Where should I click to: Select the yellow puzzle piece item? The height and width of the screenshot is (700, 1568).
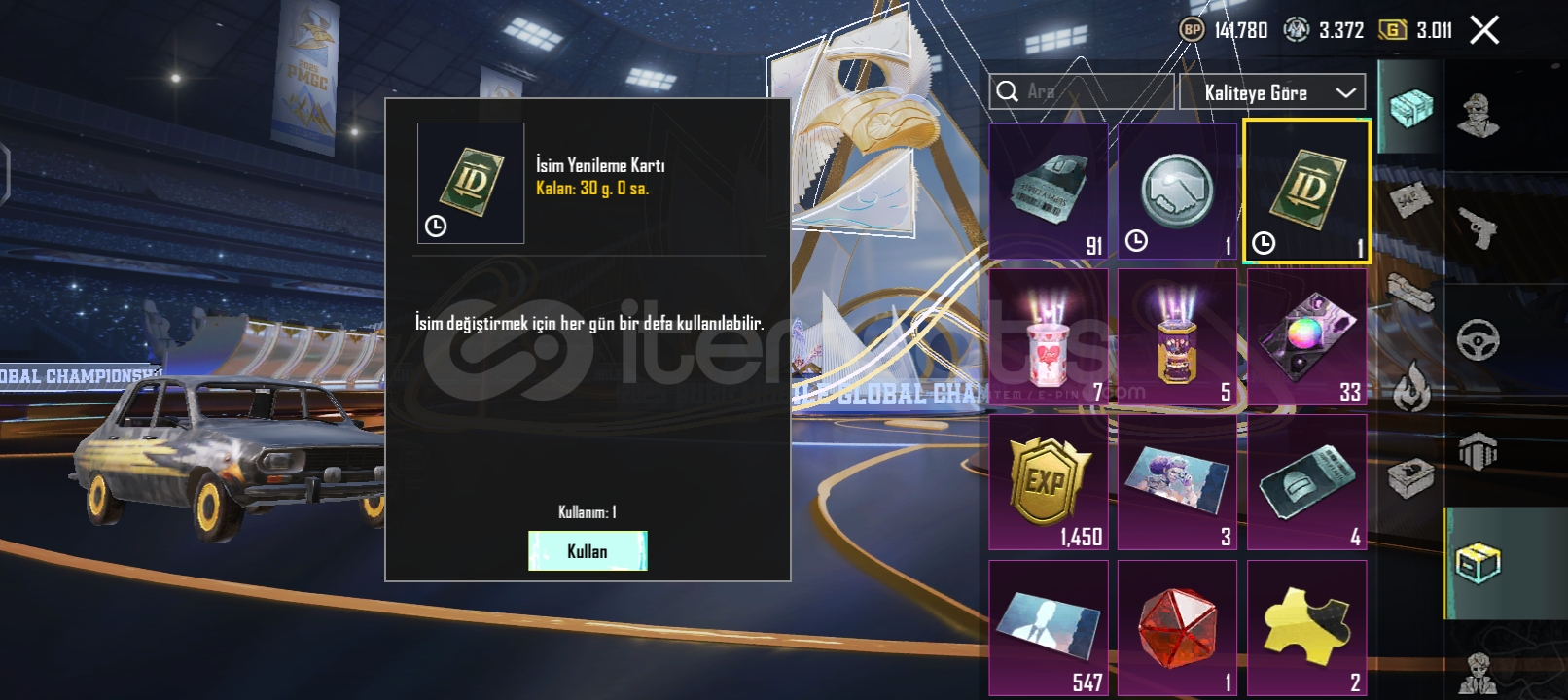coord(1306,628)
